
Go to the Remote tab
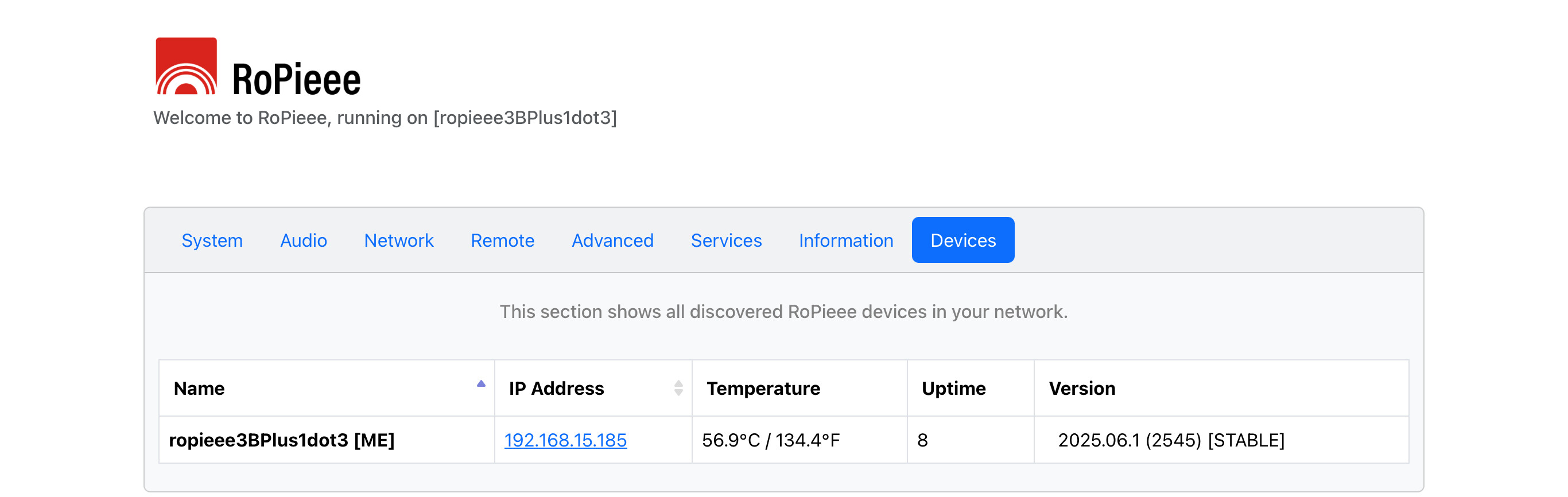point(502,240)
